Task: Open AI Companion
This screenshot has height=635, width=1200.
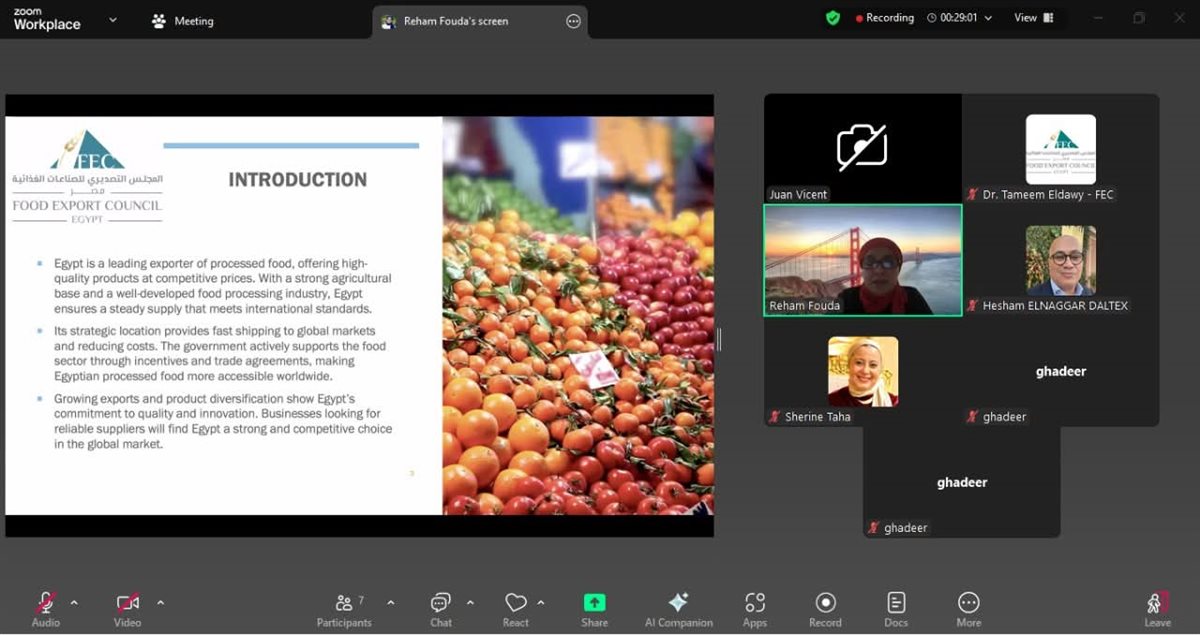Action: tap(678, 608)
